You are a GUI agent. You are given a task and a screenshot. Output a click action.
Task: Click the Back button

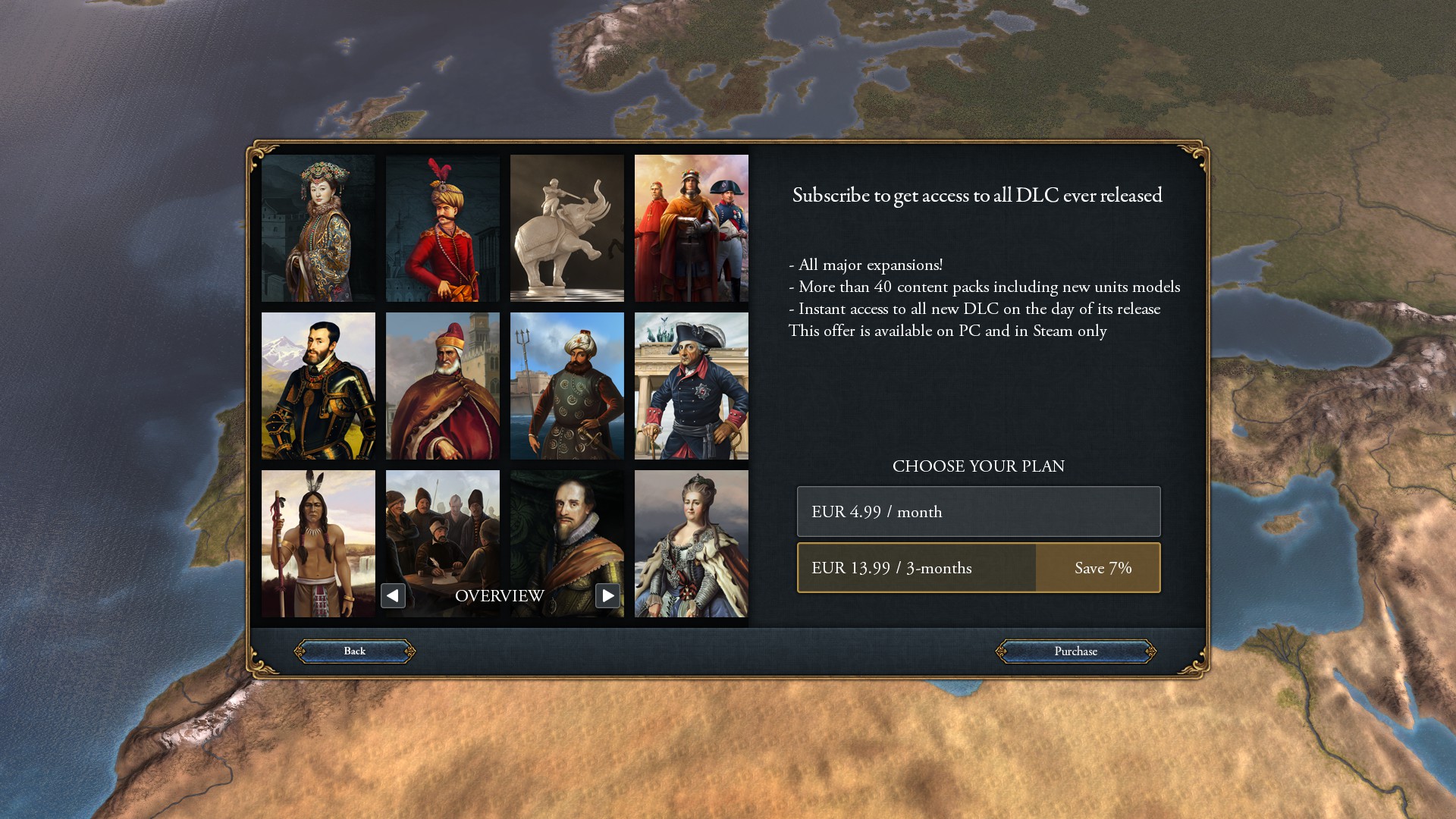354,651
